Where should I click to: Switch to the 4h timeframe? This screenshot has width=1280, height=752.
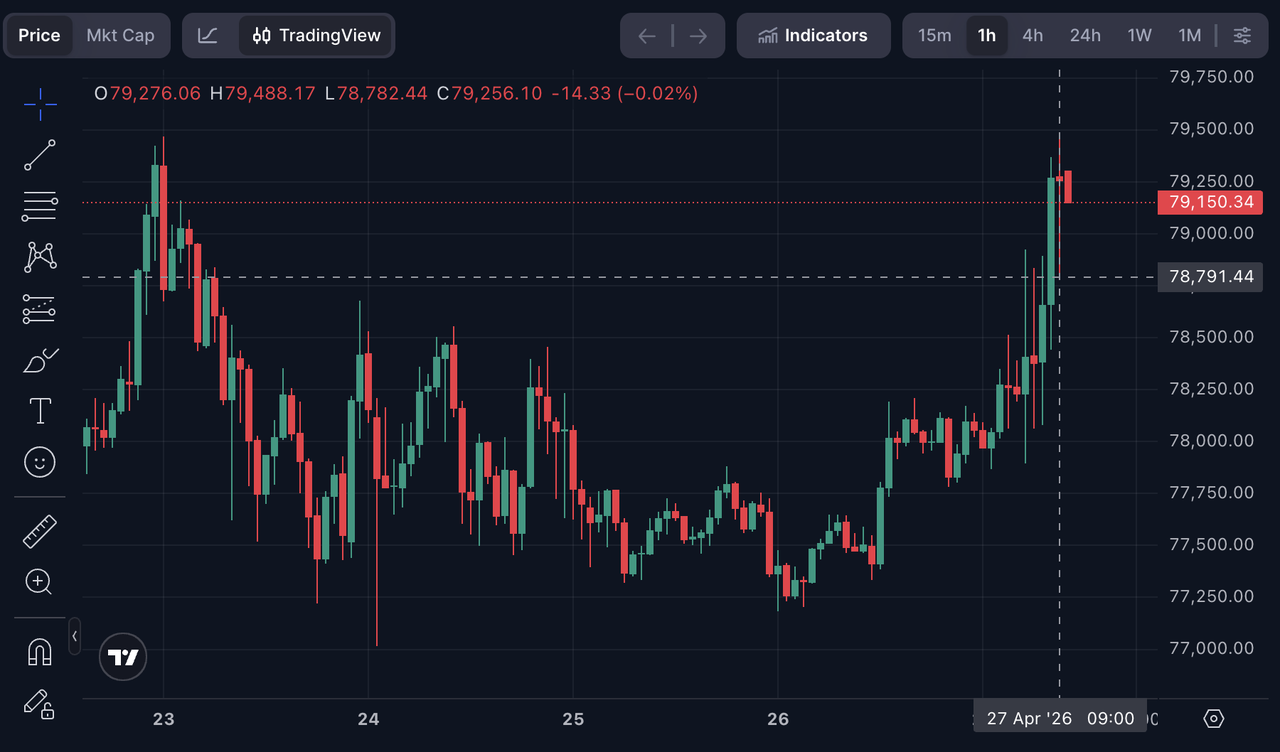[x=1032, y=36]
